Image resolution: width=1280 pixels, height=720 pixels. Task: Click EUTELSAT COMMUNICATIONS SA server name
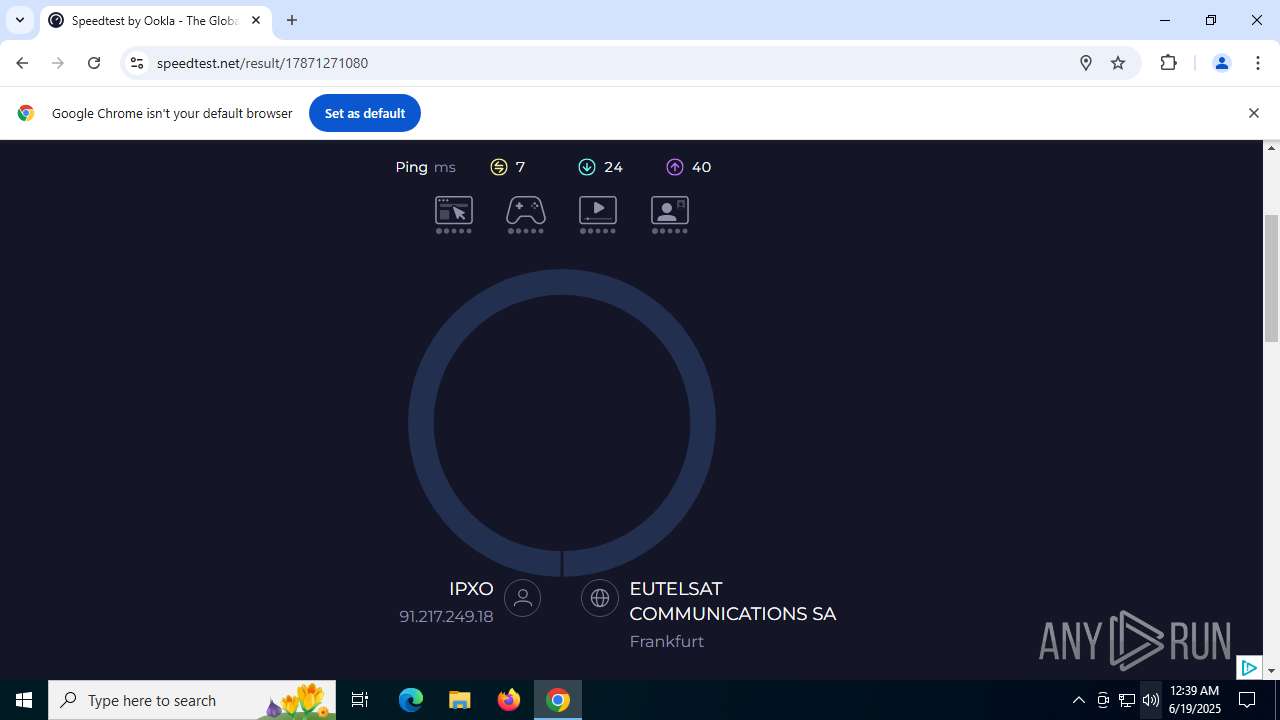733,601
